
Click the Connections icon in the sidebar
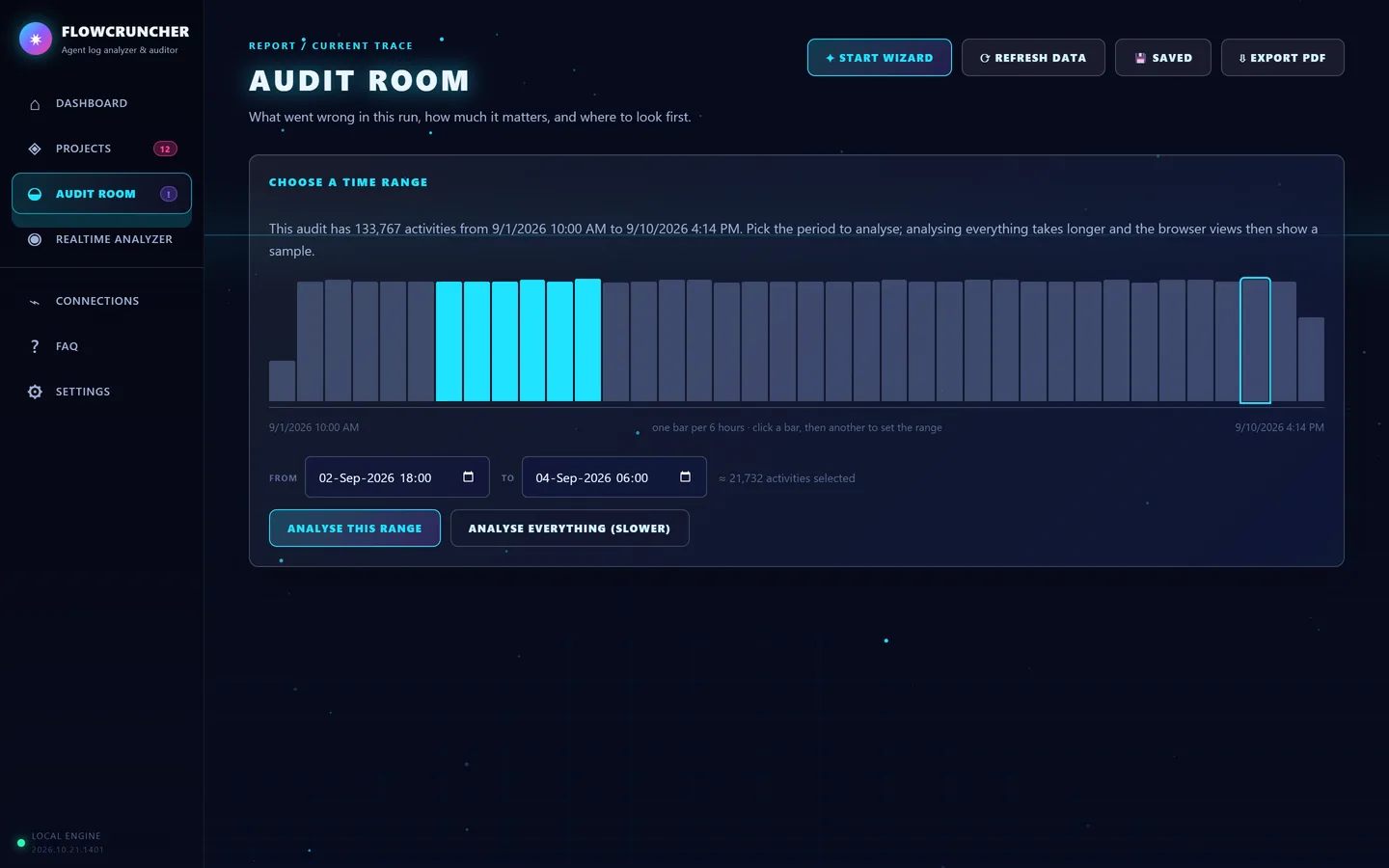(35, 302)
